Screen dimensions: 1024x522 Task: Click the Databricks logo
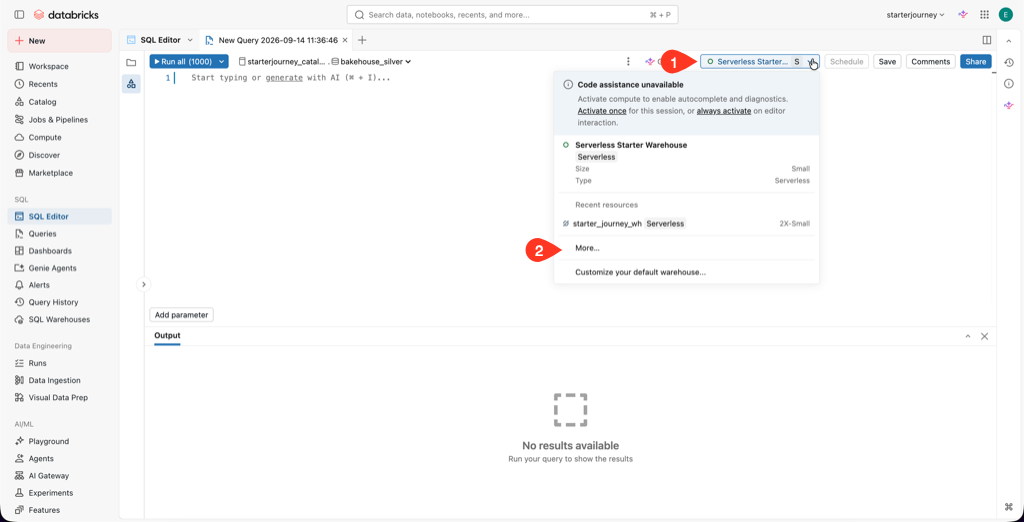pos(65,14)
